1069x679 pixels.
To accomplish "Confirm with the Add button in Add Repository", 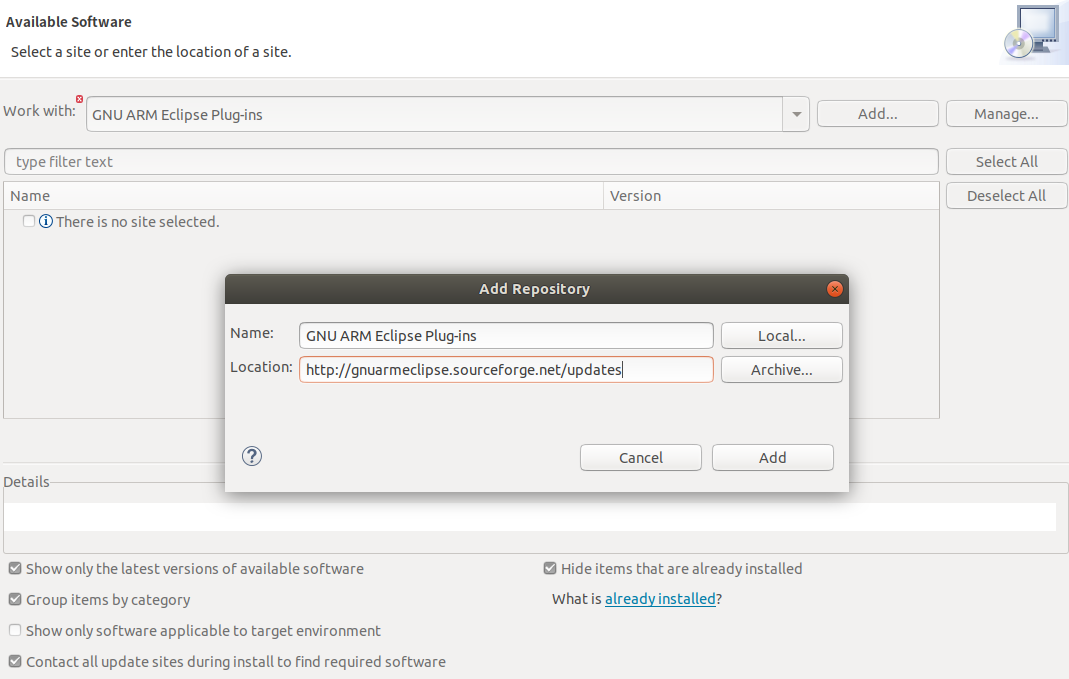I will pyautogui.click(x=772, y=457).
